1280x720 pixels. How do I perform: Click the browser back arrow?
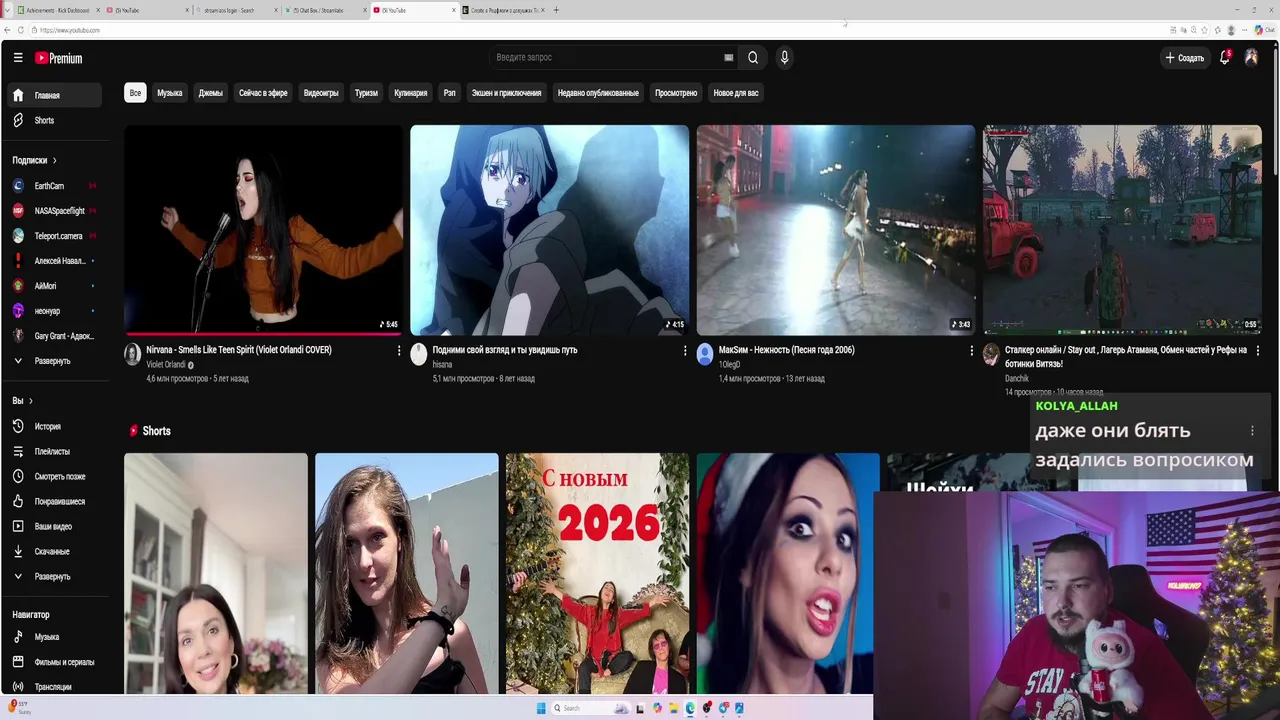coord(8,30)
